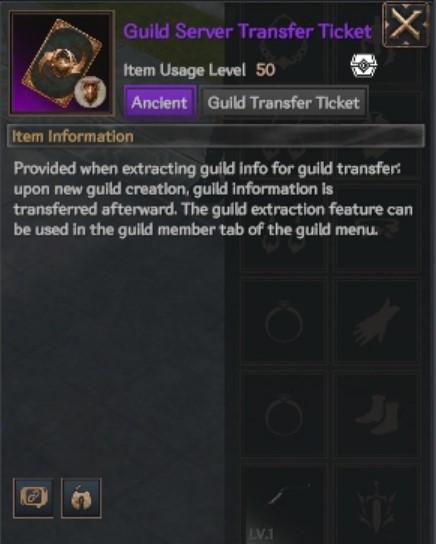Click the small badge on item thumbnail

[90, 92]
